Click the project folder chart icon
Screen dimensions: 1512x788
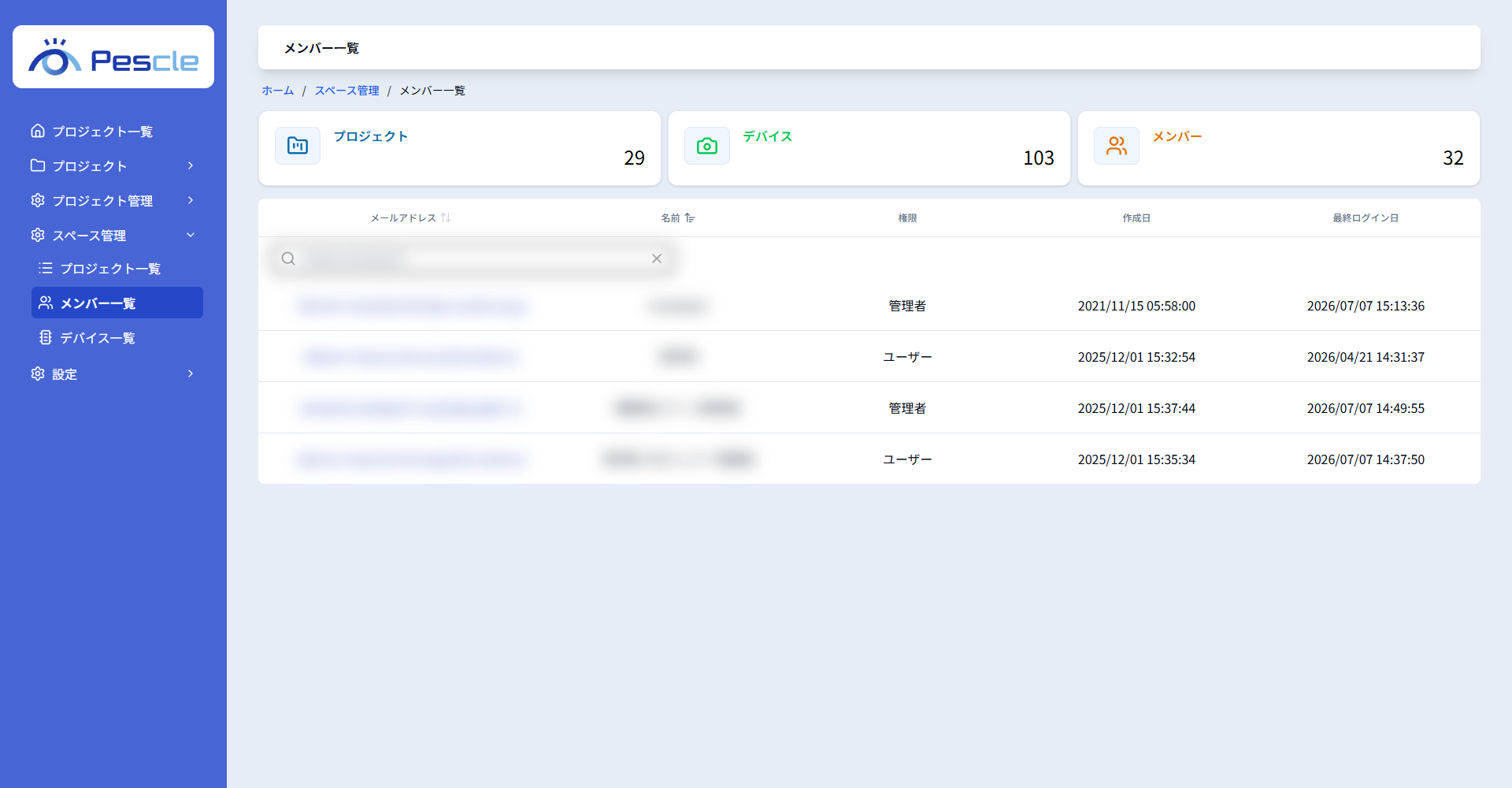(298, 146)
